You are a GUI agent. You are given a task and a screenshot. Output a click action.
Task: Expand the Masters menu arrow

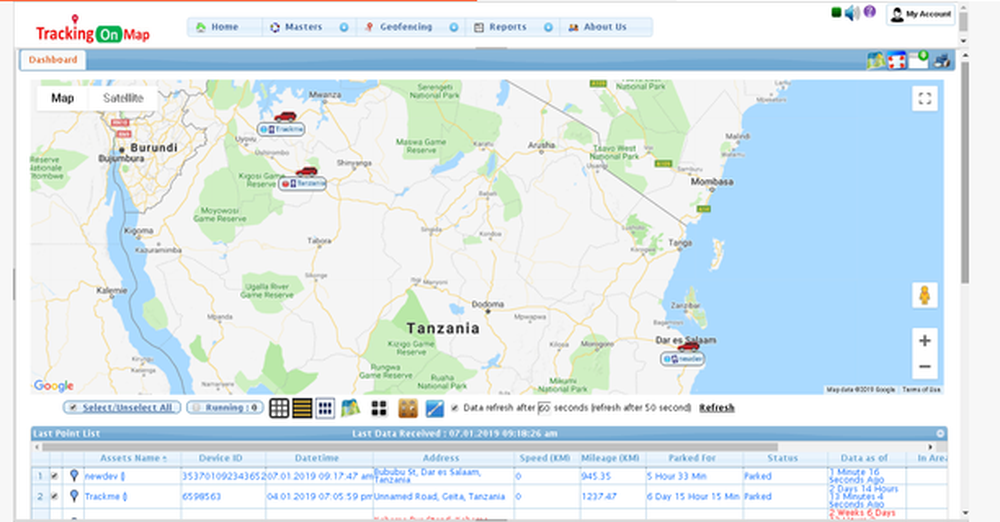coord(344,27)
